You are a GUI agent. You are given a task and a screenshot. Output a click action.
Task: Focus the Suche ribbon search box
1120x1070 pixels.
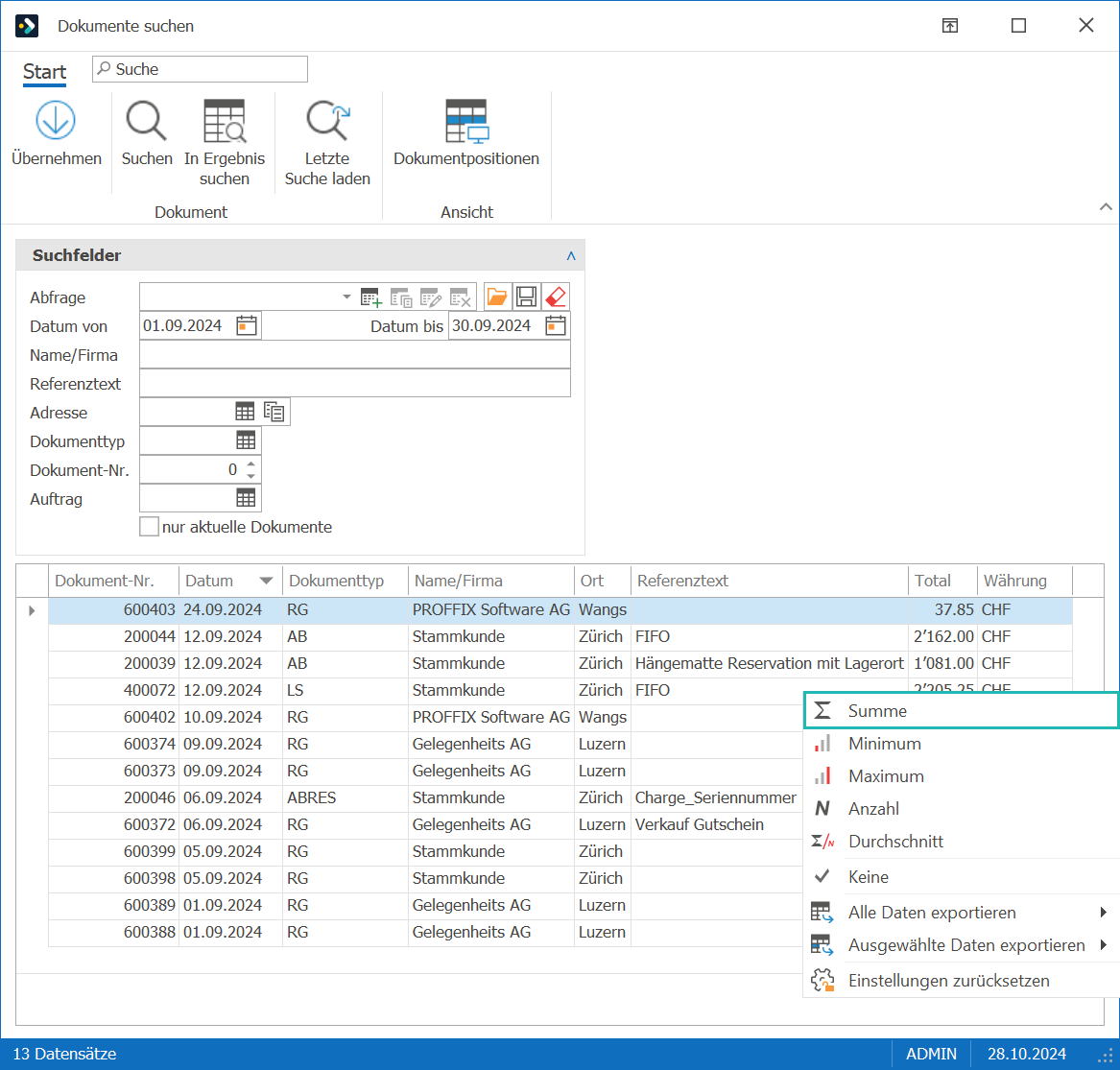[x=200, y=69]
